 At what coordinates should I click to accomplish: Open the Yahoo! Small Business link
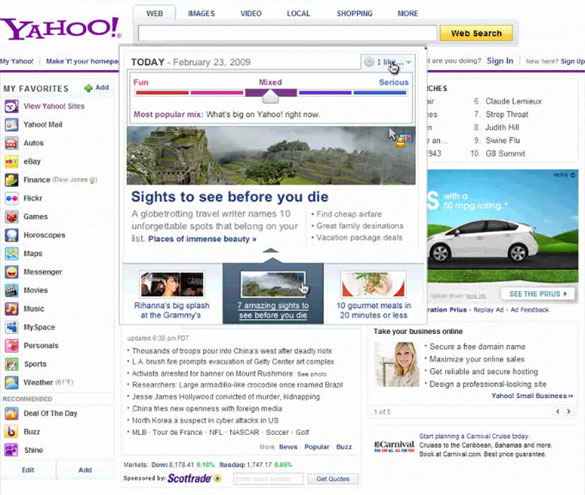[x=532, y=396]
